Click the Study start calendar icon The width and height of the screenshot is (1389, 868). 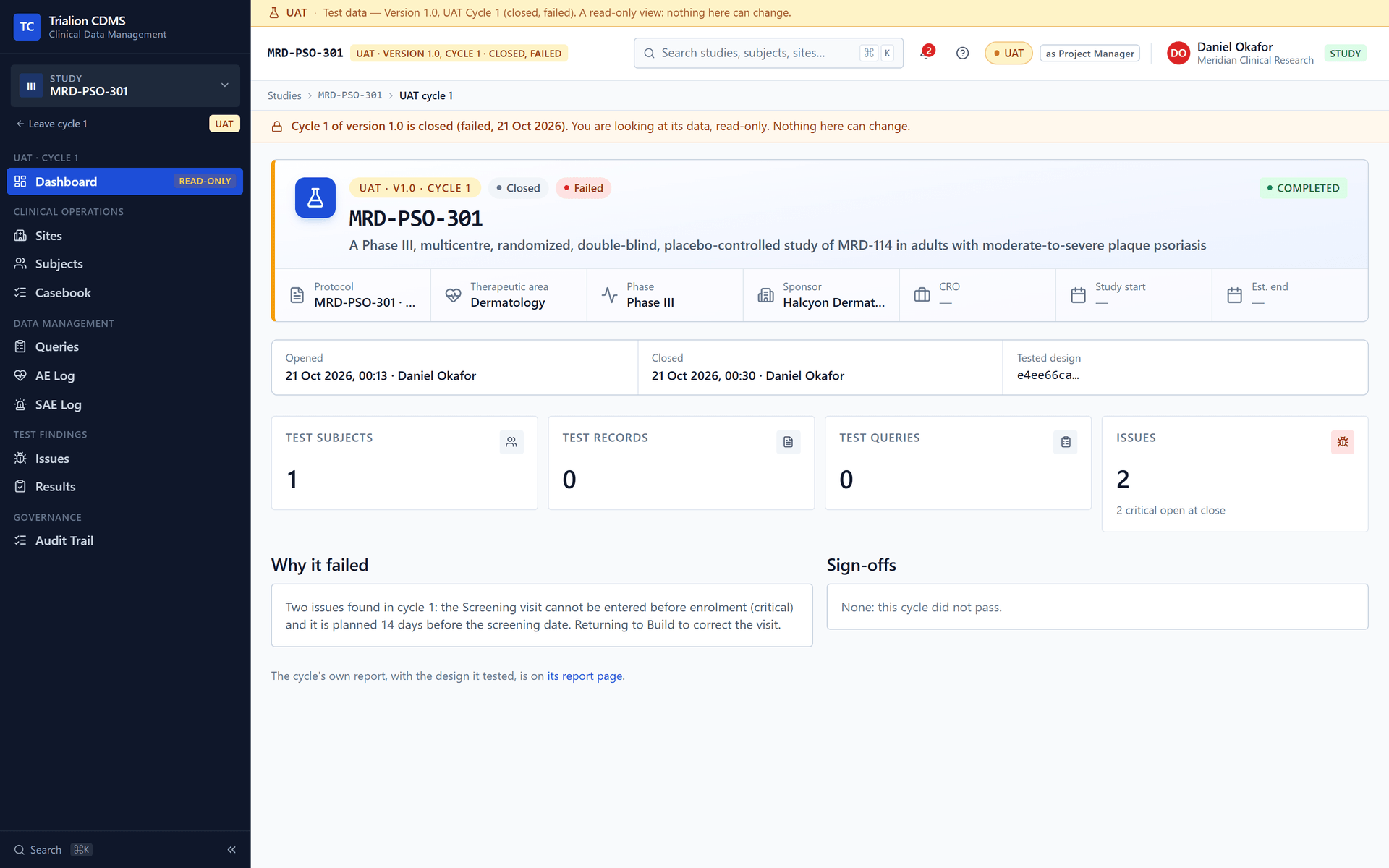point(1078,295)
